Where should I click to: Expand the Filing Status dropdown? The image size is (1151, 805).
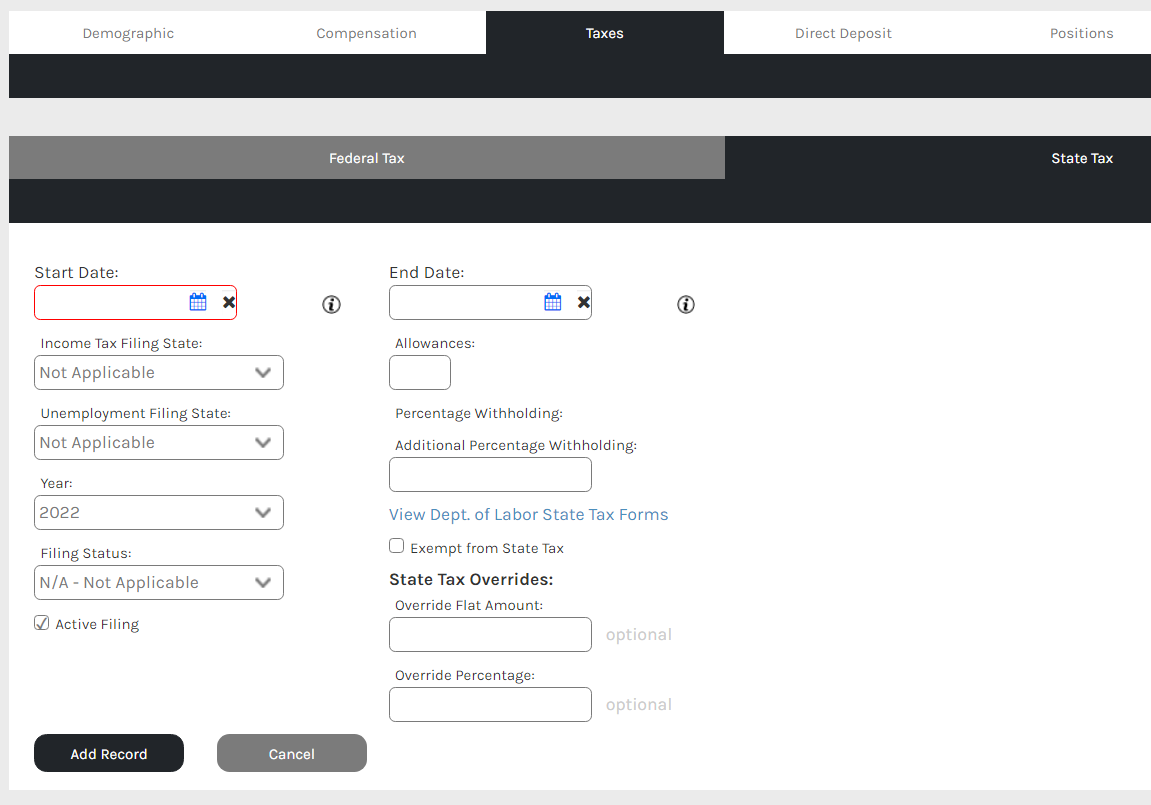[x=159, y=583]
